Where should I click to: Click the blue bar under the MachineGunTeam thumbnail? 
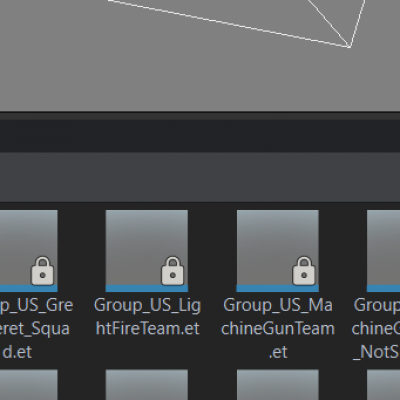point(278,288)
